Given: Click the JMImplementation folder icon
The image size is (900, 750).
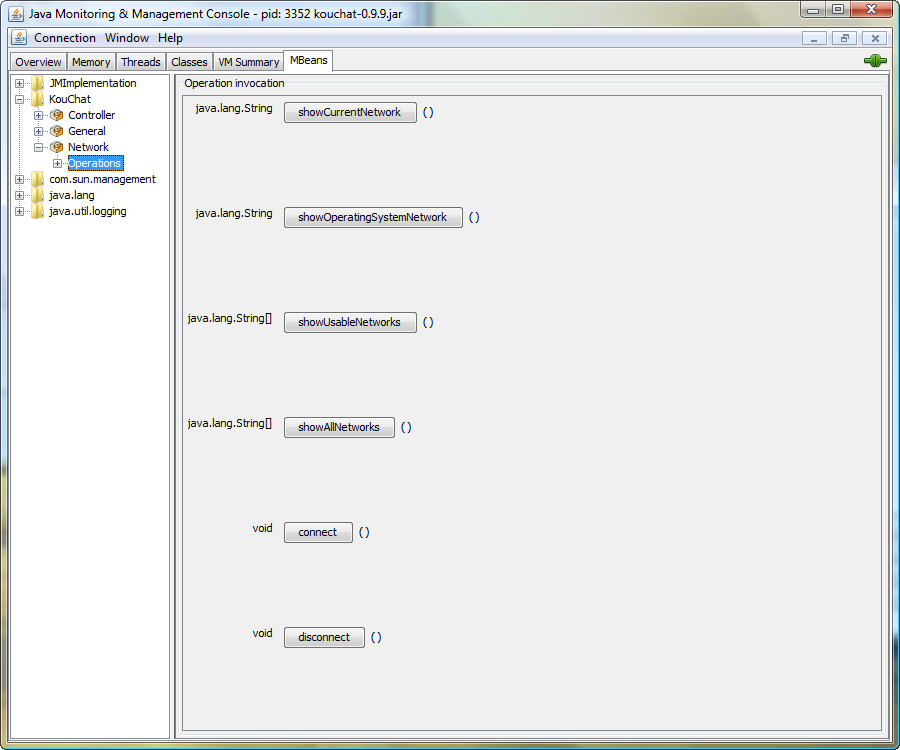Looking at the screenshot, I should tap(37, 83).
